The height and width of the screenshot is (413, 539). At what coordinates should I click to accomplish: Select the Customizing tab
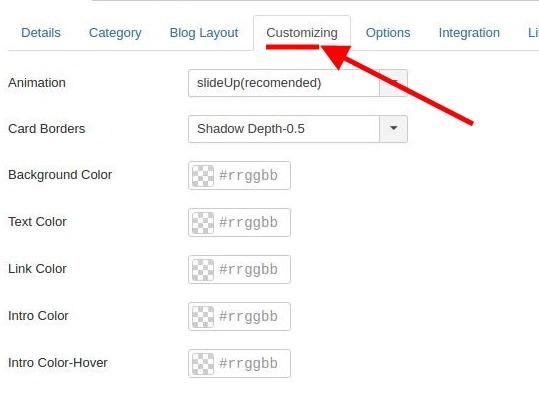coord(302,33)
